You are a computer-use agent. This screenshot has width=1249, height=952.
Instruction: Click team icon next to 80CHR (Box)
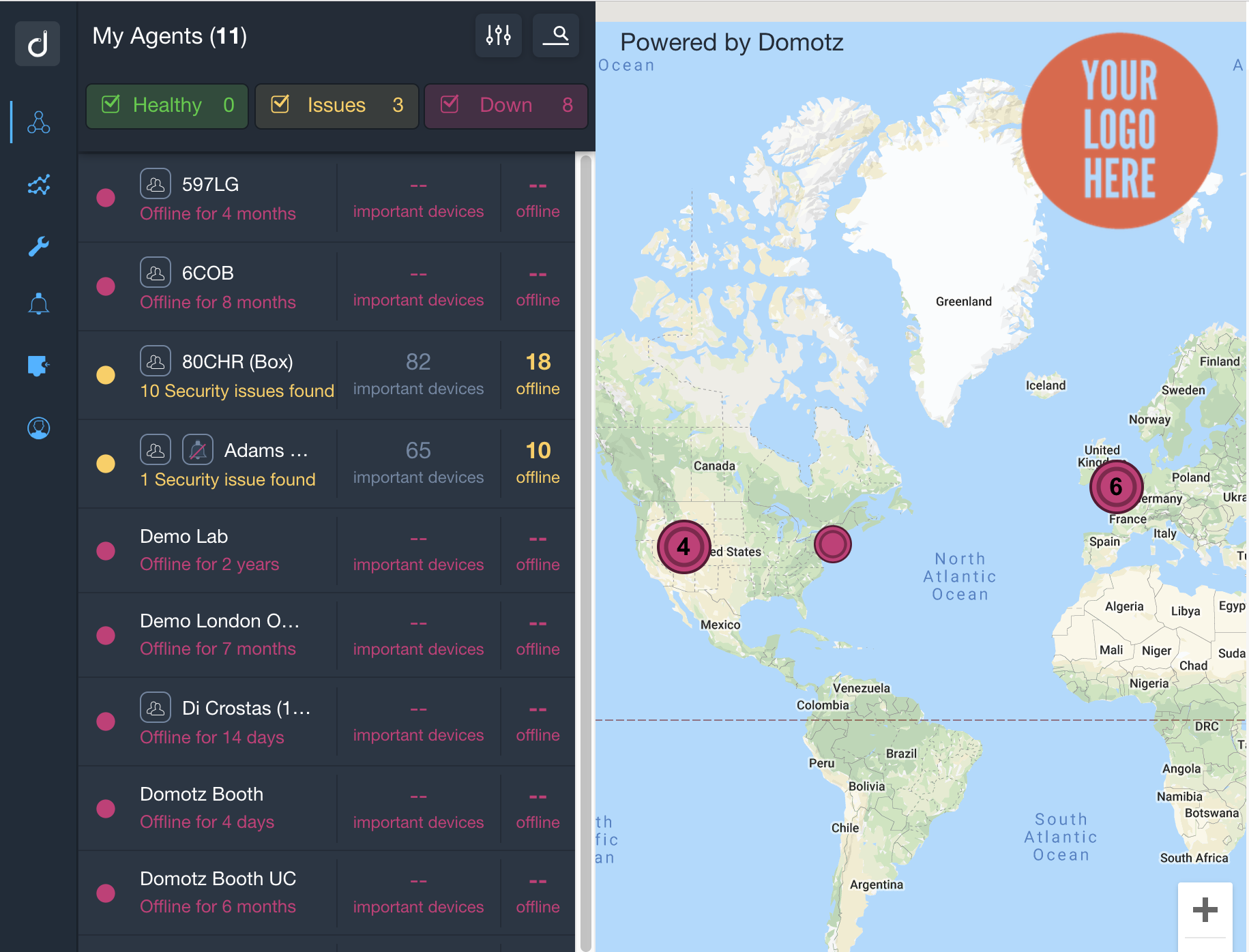(156, 361)
